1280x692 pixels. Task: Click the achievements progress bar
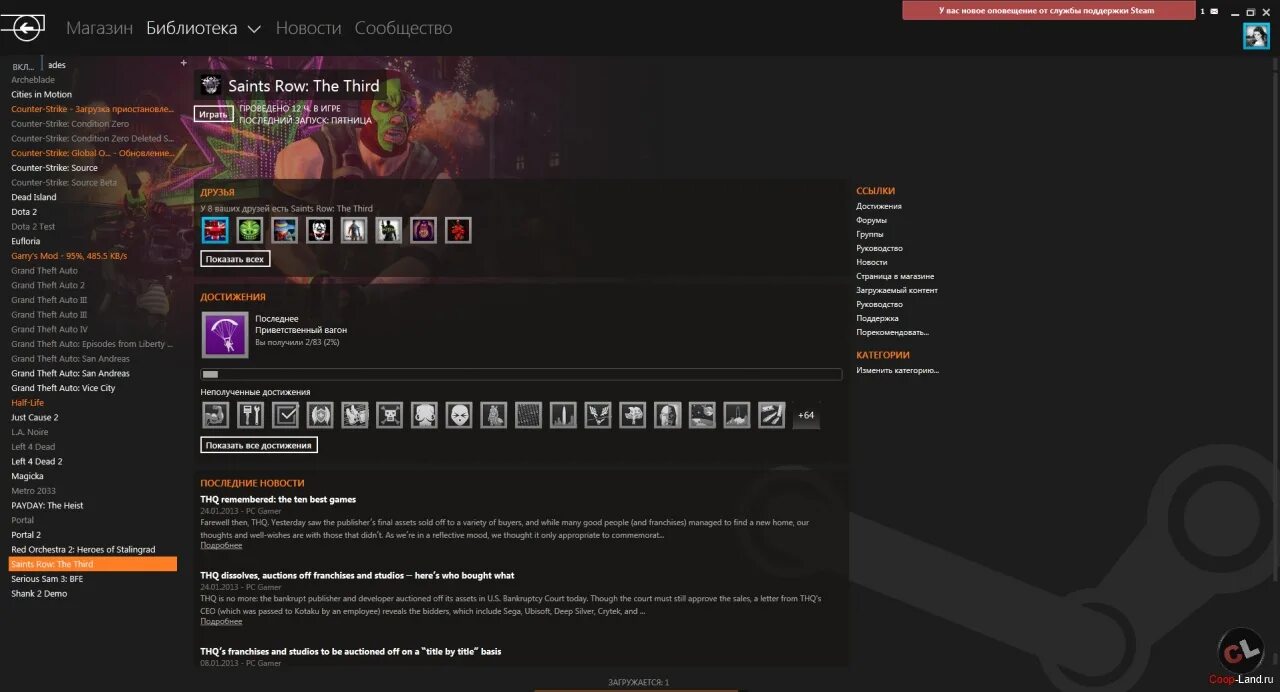[x=521, y=374]
